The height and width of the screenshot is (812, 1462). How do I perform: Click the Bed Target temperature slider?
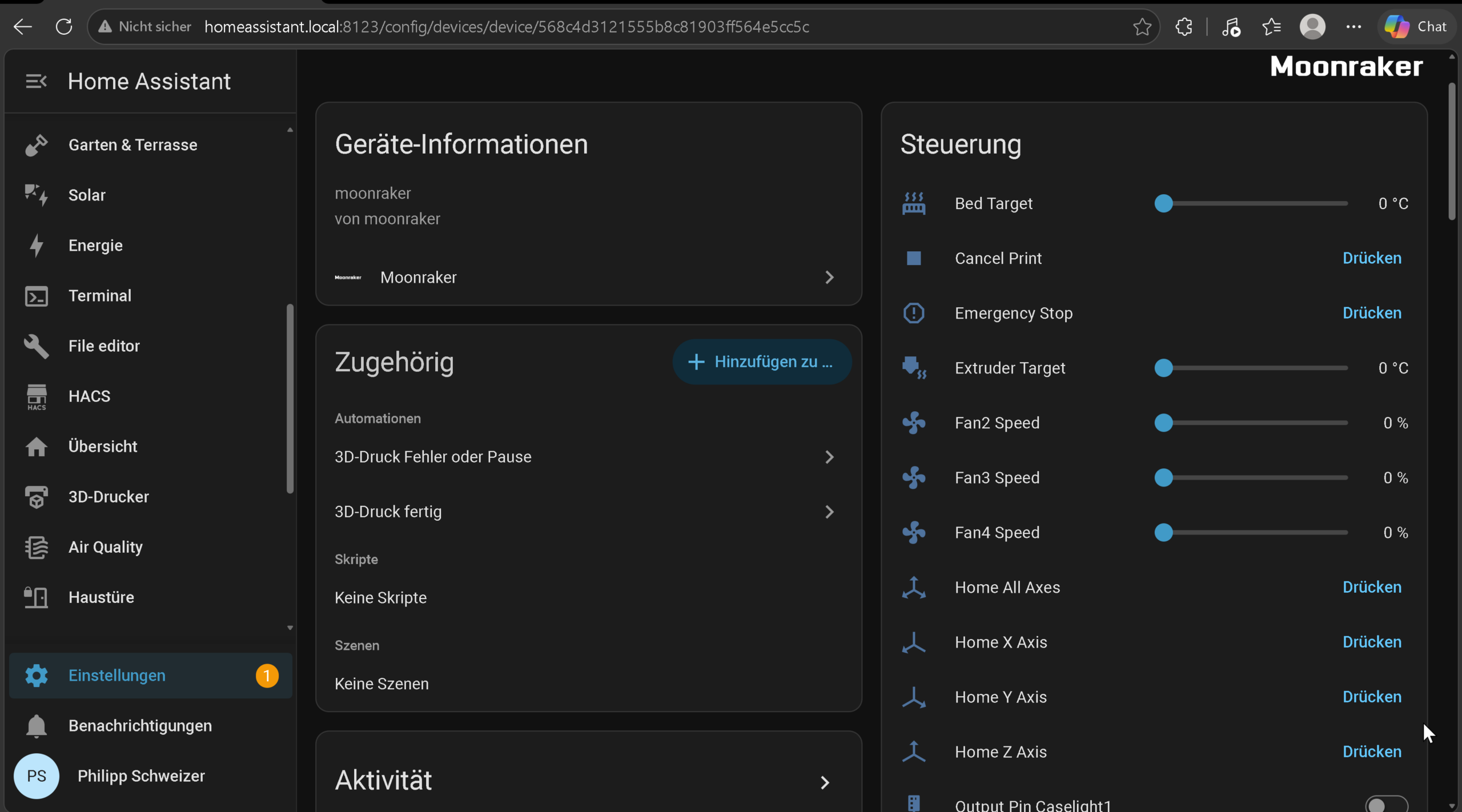coord(1251,203)
